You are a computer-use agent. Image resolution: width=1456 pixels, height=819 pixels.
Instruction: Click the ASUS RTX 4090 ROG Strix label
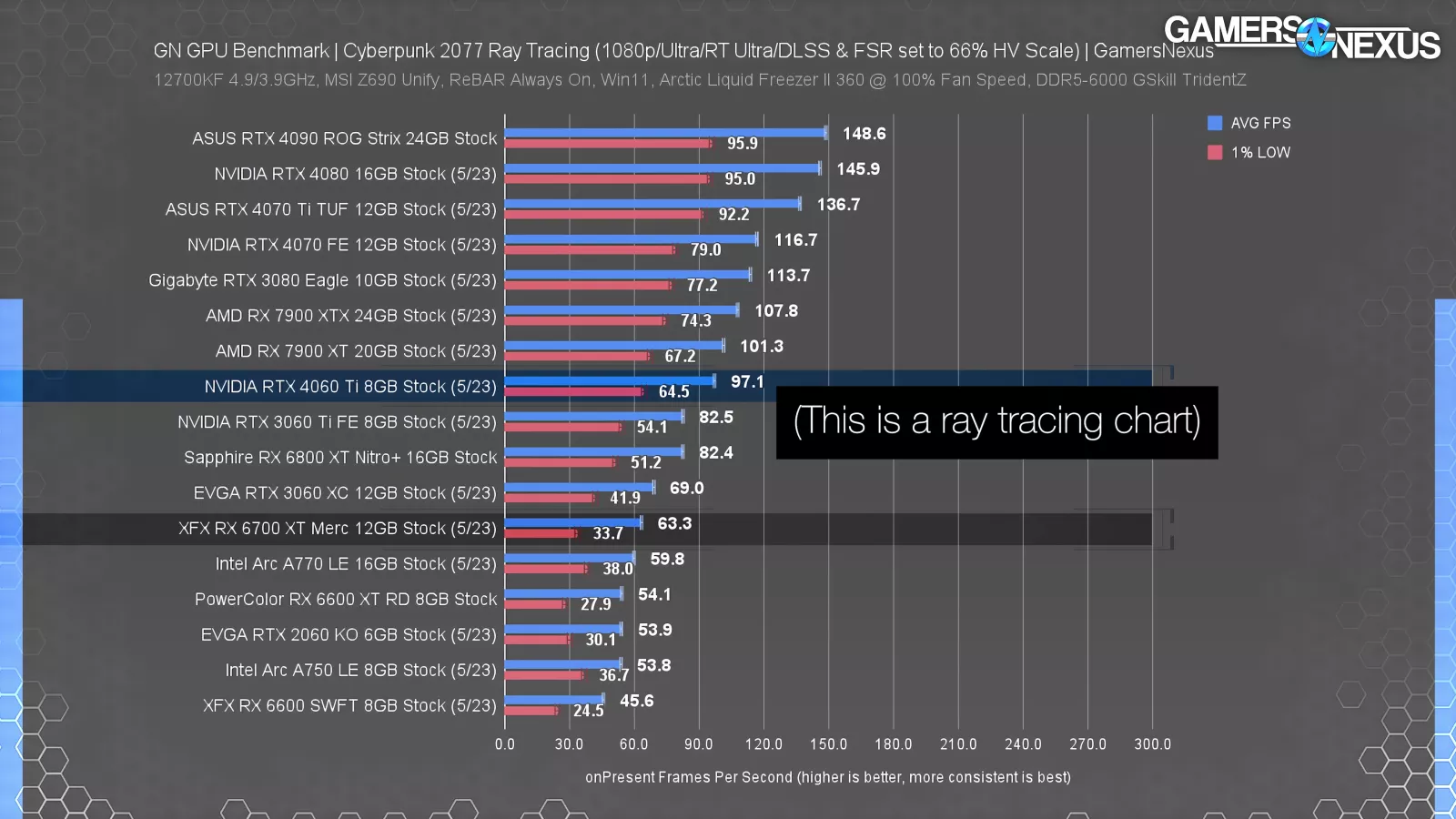tap(344, 138)
